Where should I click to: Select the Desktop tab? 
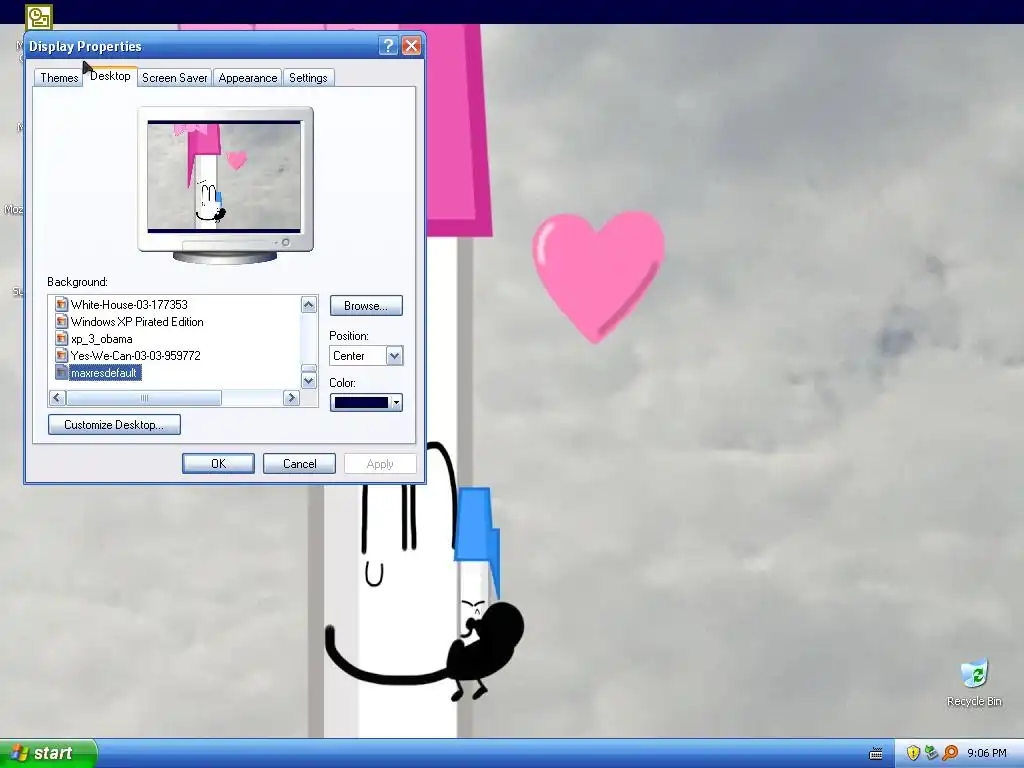pyautogui.click(x=110, y=76)
